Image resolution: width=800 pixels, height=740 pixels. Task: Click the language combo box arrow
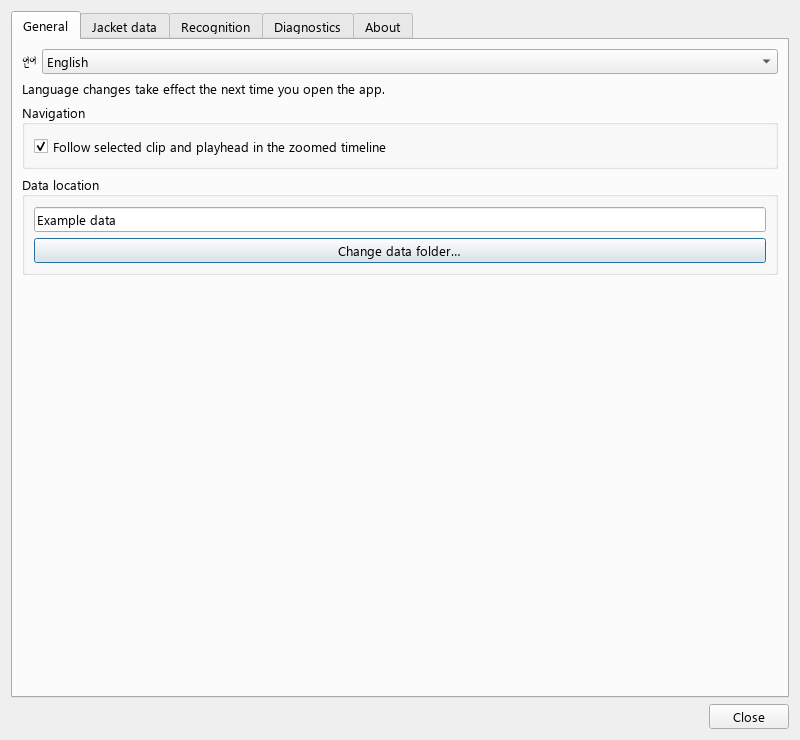[x=766, y=62]
